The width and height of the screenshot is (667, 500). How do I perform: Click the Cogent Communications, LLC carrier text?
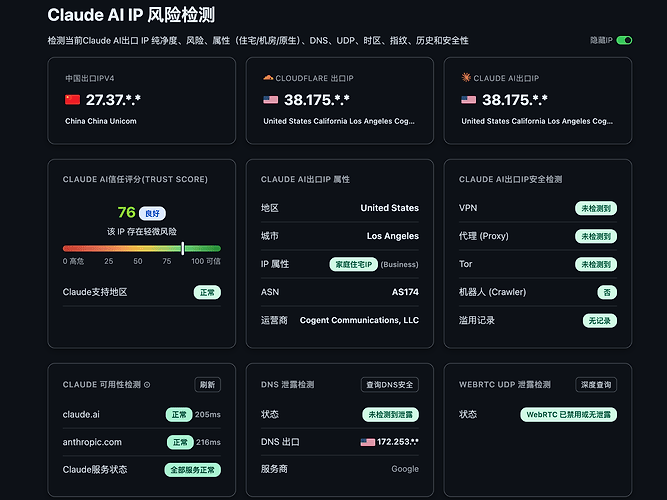[359, 320]
